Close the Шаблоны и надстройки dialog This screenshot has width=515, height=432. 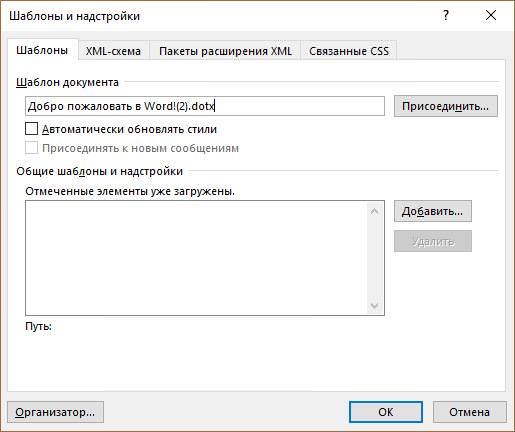491,16
